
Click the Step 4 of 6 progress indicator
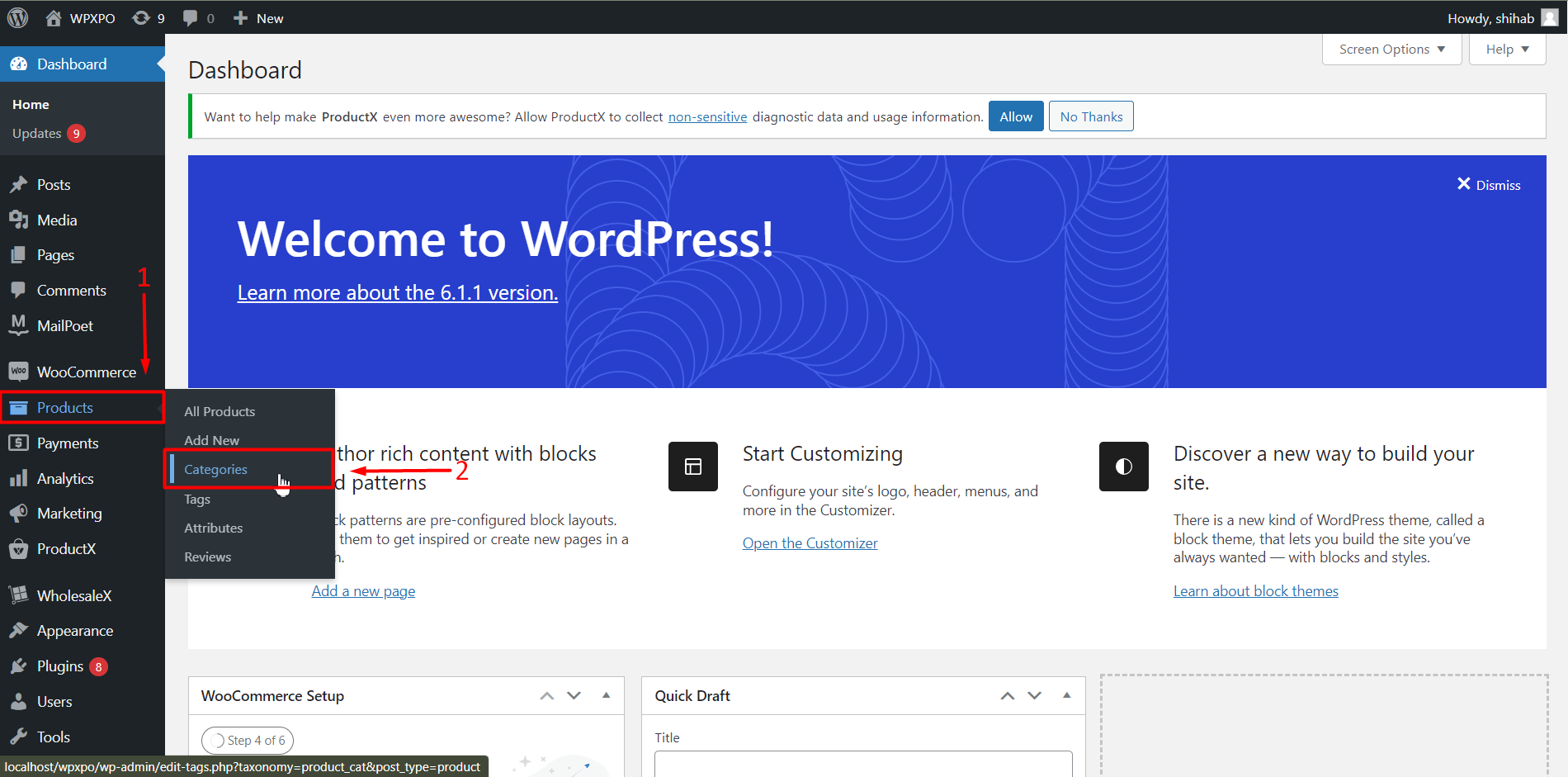point(248,740)
